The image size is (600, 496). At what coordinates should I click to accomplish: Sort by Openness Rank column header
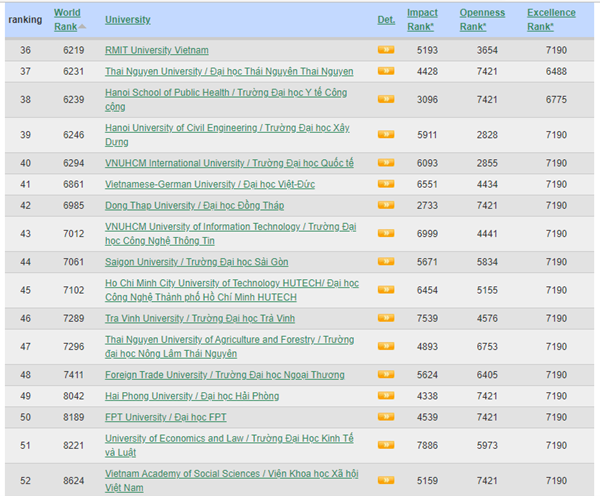click(482, 20)
